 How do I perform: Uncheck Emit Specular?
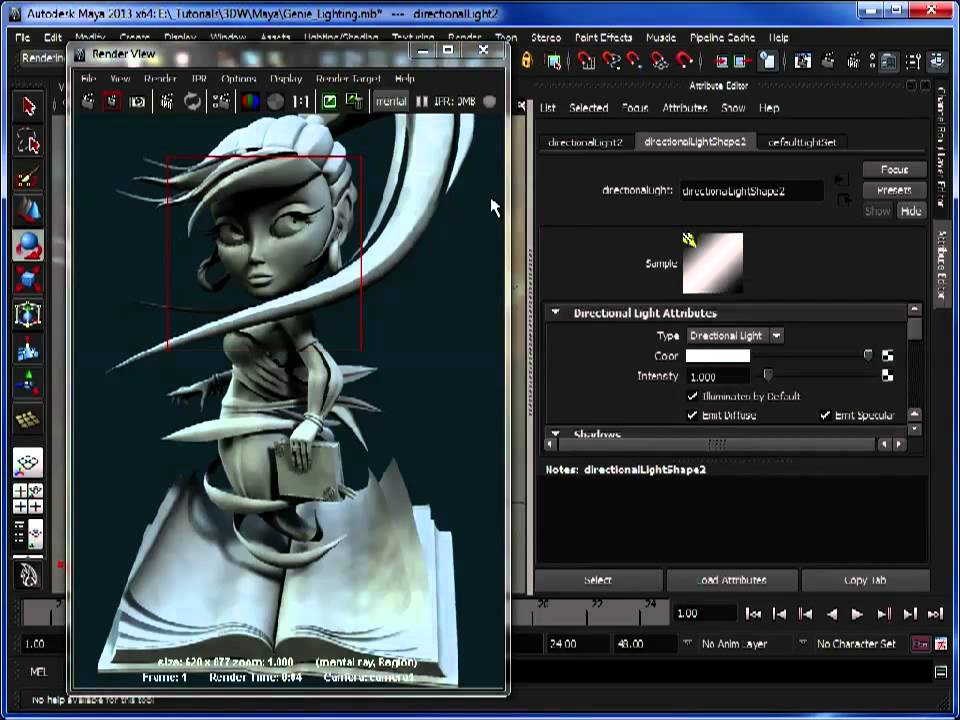(825, 415)
